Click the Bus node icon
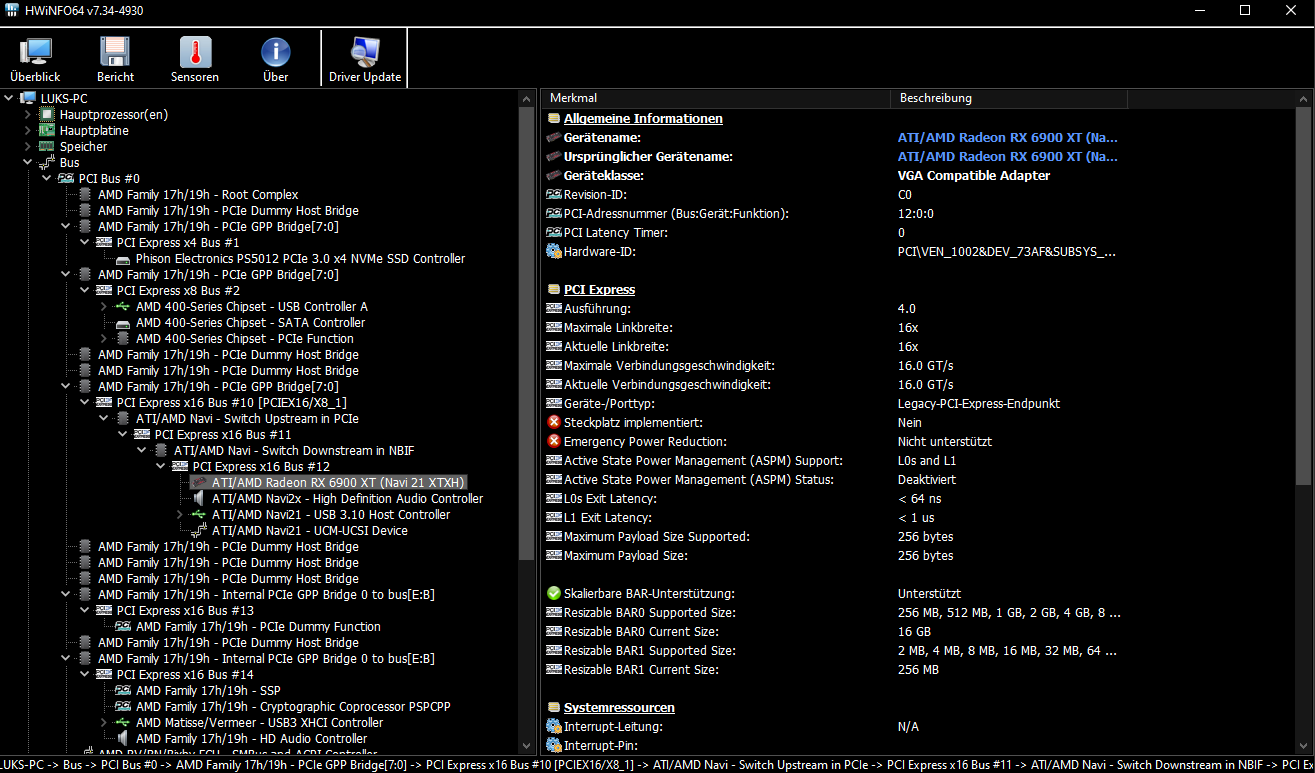The width and height of the screenshot is (1315, 773). [x=48, y=163]
